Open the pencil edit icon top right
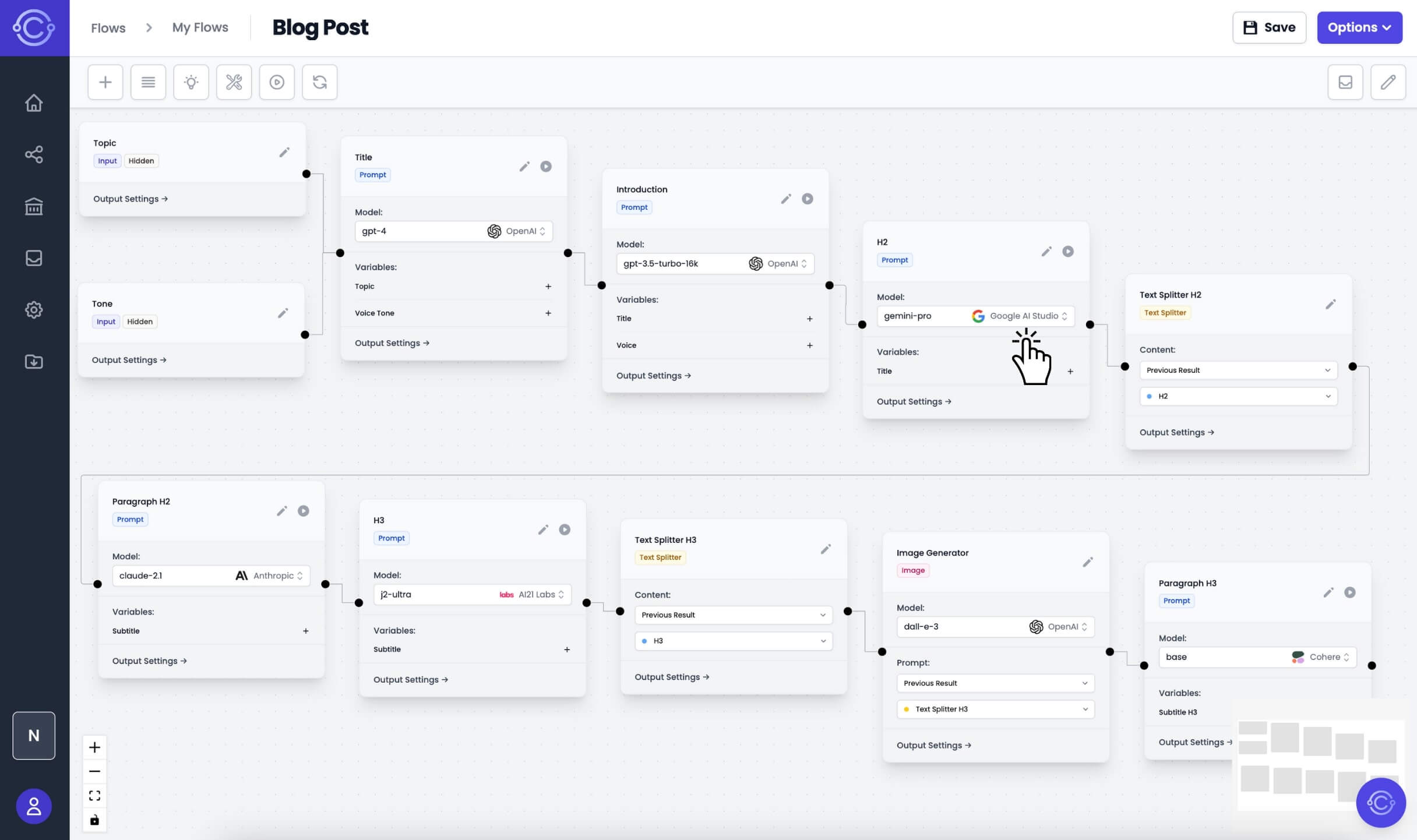This screenshot has width=1417, height=840. tap(1388, 82)
